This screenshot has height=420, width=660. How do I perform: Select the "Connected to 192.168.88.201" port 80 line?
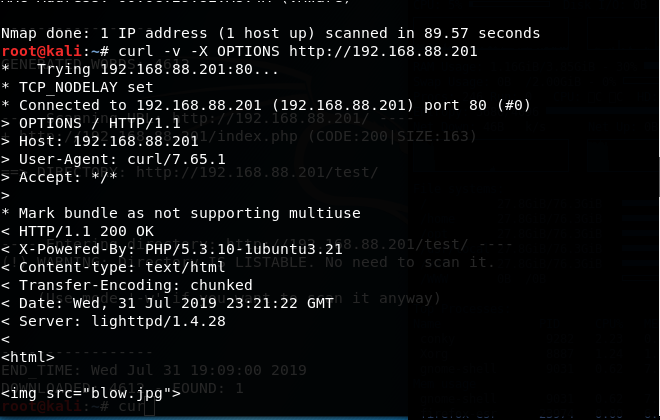pos(266,105)
